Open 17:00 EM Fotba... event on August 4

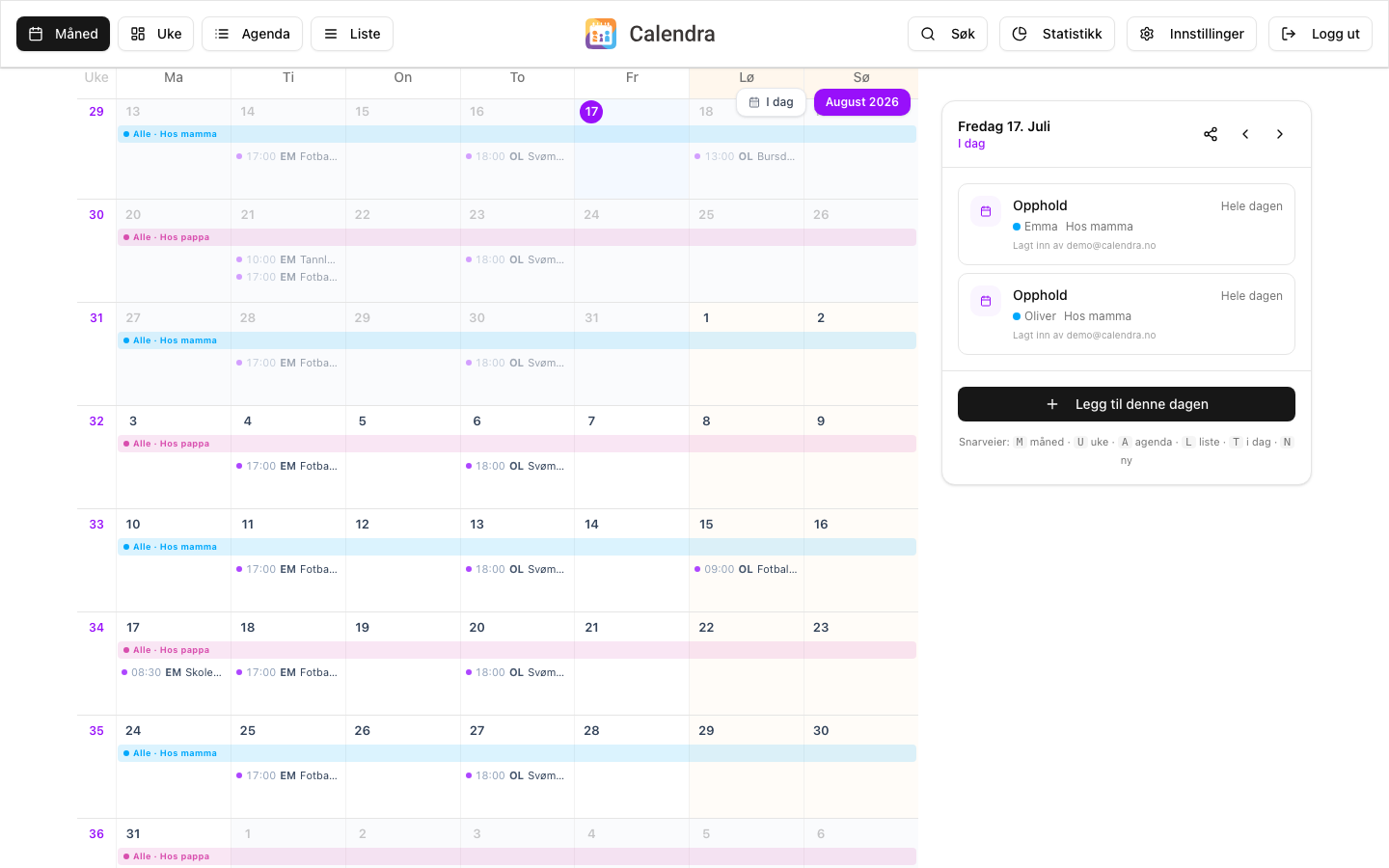click(x=287, y=466)
